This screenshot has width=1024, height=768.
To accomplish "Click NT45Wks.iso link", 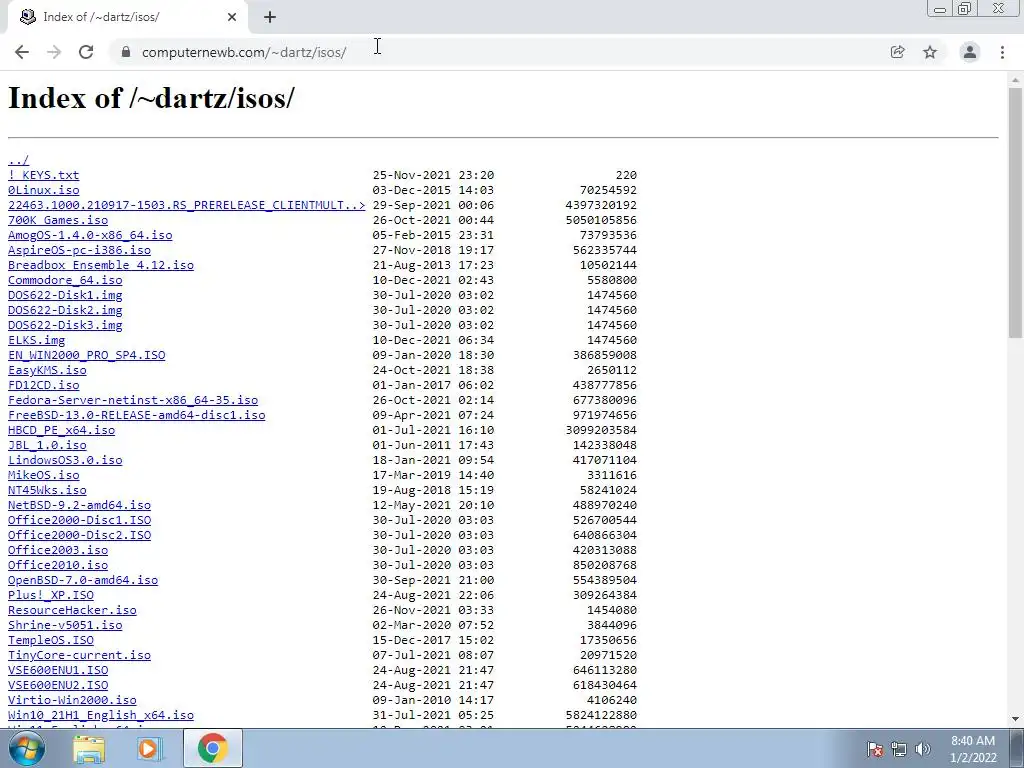I will (x=47, y=490).
